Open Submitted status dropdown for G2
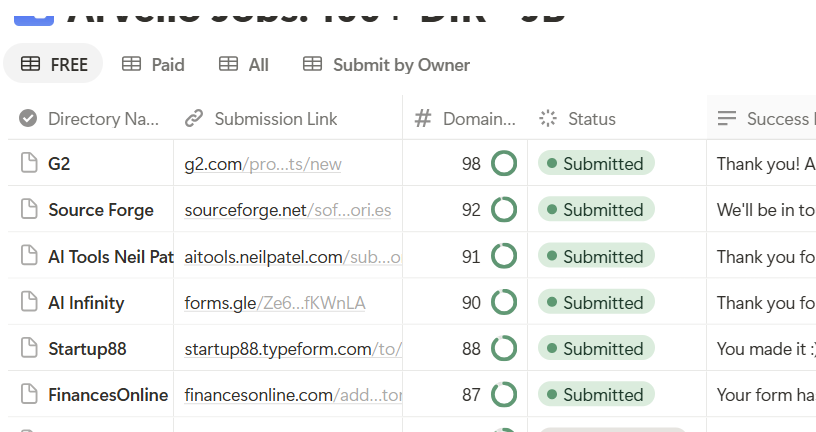Screen dimensions: 816x432 [596, 163]
